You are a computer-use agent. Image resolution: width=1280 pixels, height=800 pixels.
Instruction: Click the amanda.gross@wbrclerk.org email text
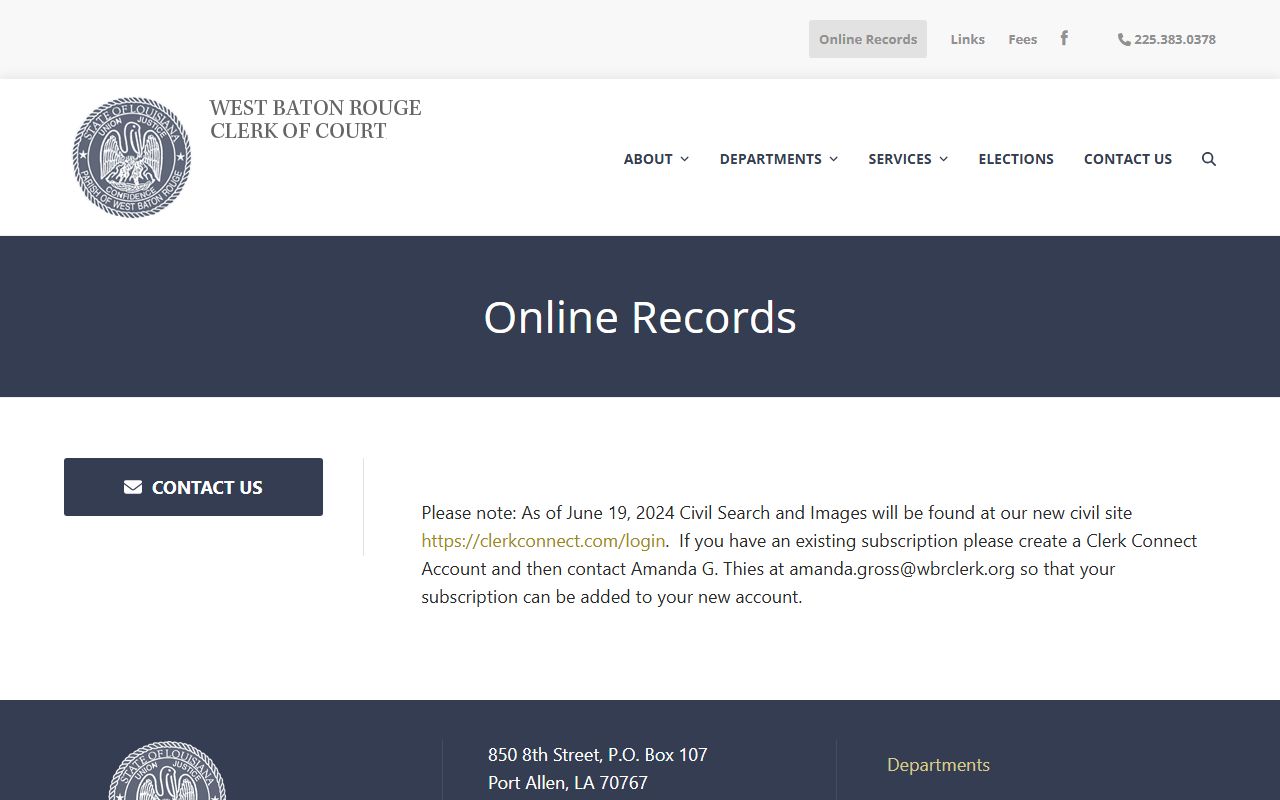click(x=902, y=569)
